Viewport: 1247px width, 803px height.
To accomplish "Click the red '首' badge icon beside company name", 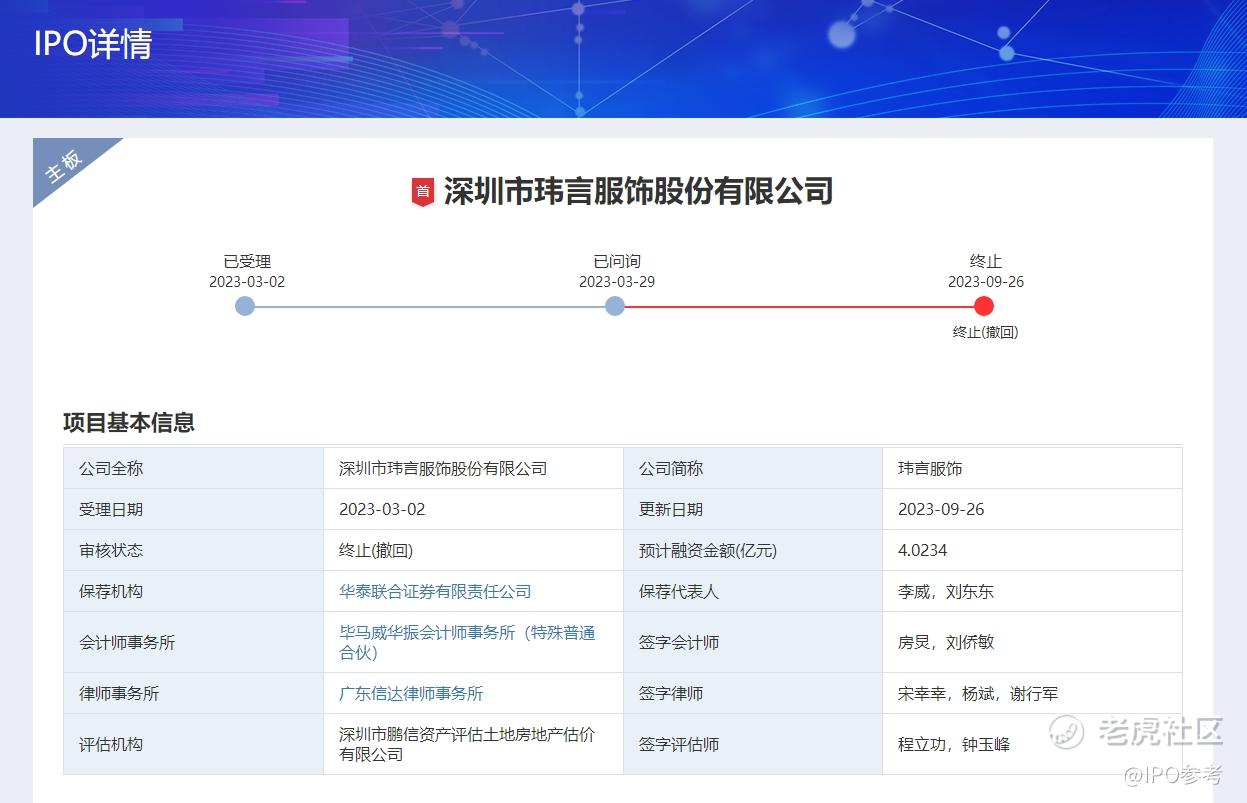I will [423, 191].
